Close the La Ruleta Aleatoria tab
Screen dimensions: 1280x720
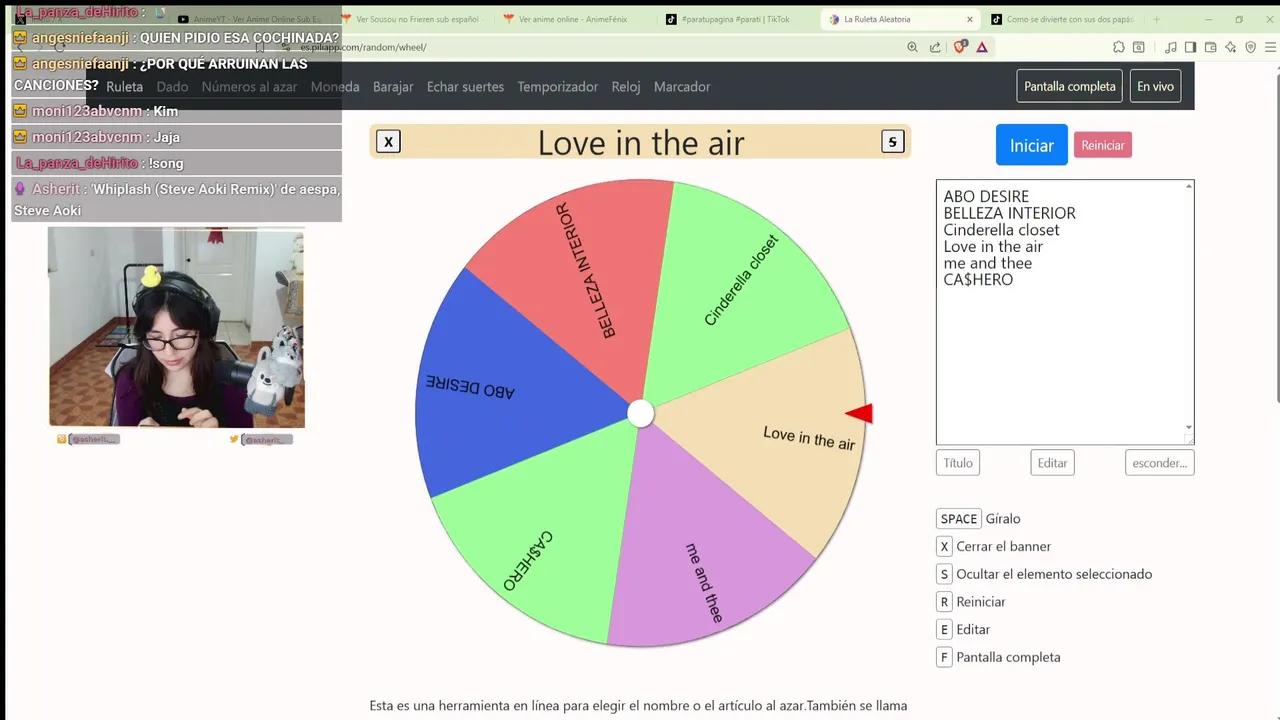tap(969, 19)
